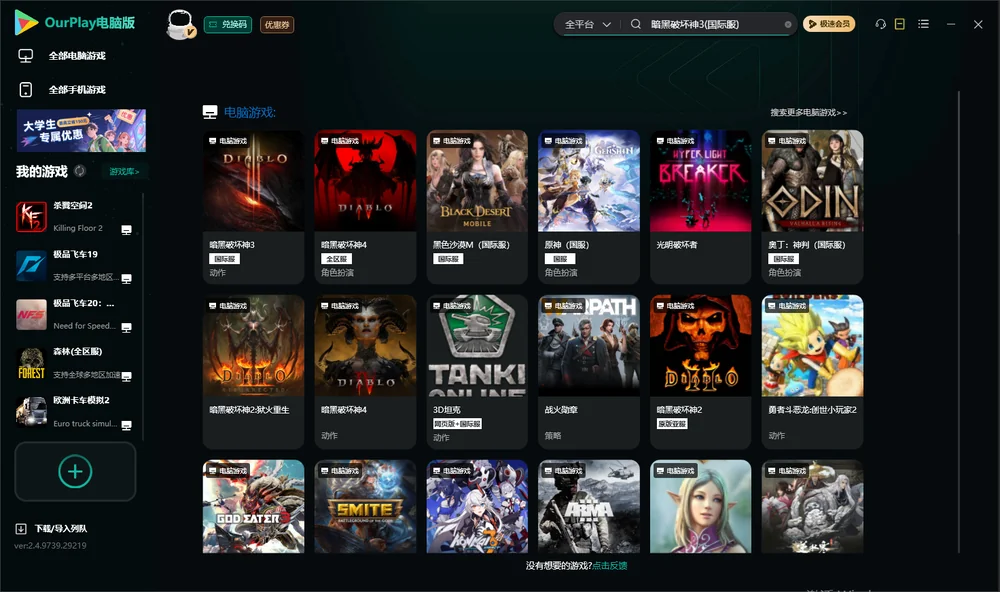Open the 光明破坏者 Hyper Light Breaker card
The width and height of the screenshot is (1000, 592).
pyautogui.click(x=700, y=207)
